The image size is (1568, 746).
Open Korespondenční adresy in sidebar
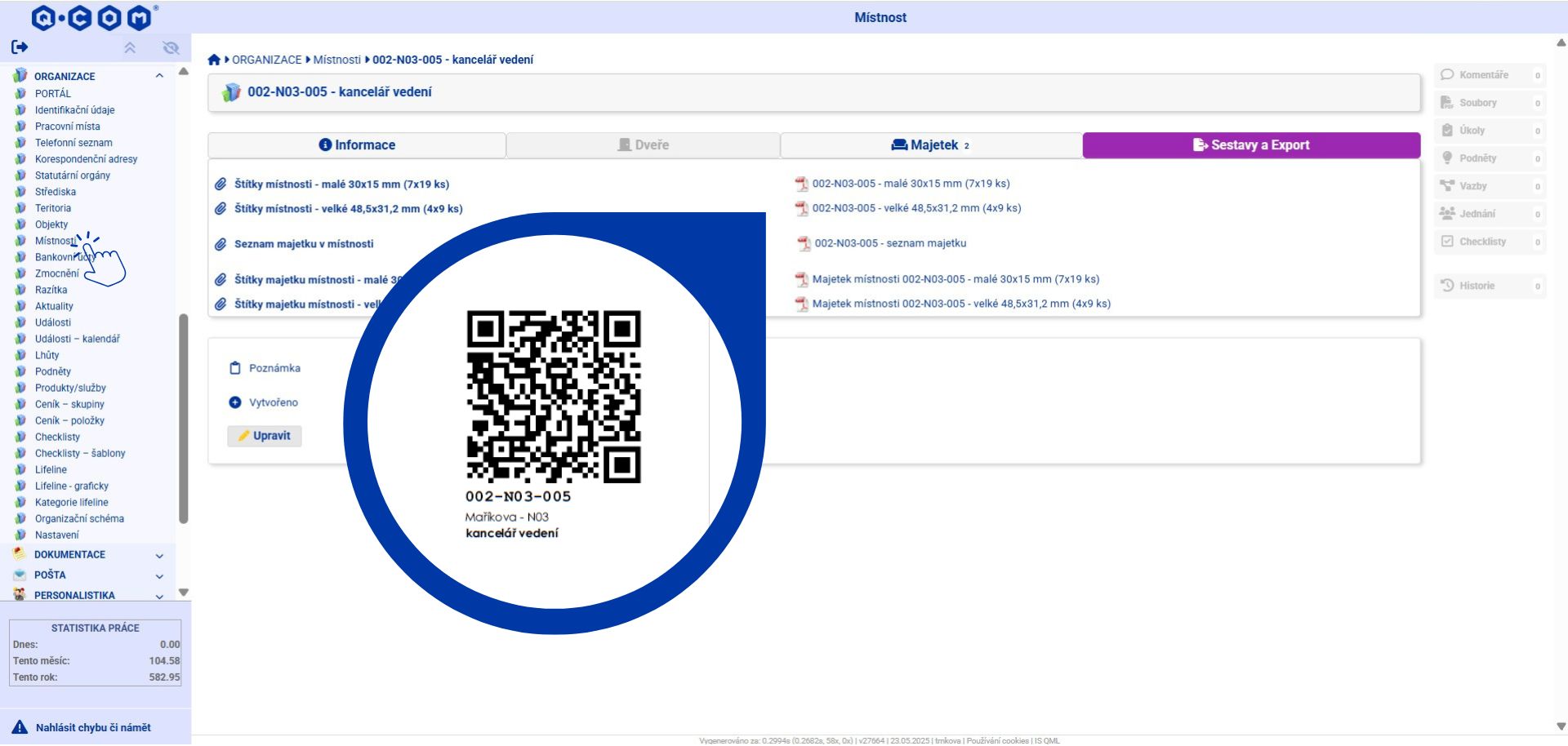(x=86, y=159)
